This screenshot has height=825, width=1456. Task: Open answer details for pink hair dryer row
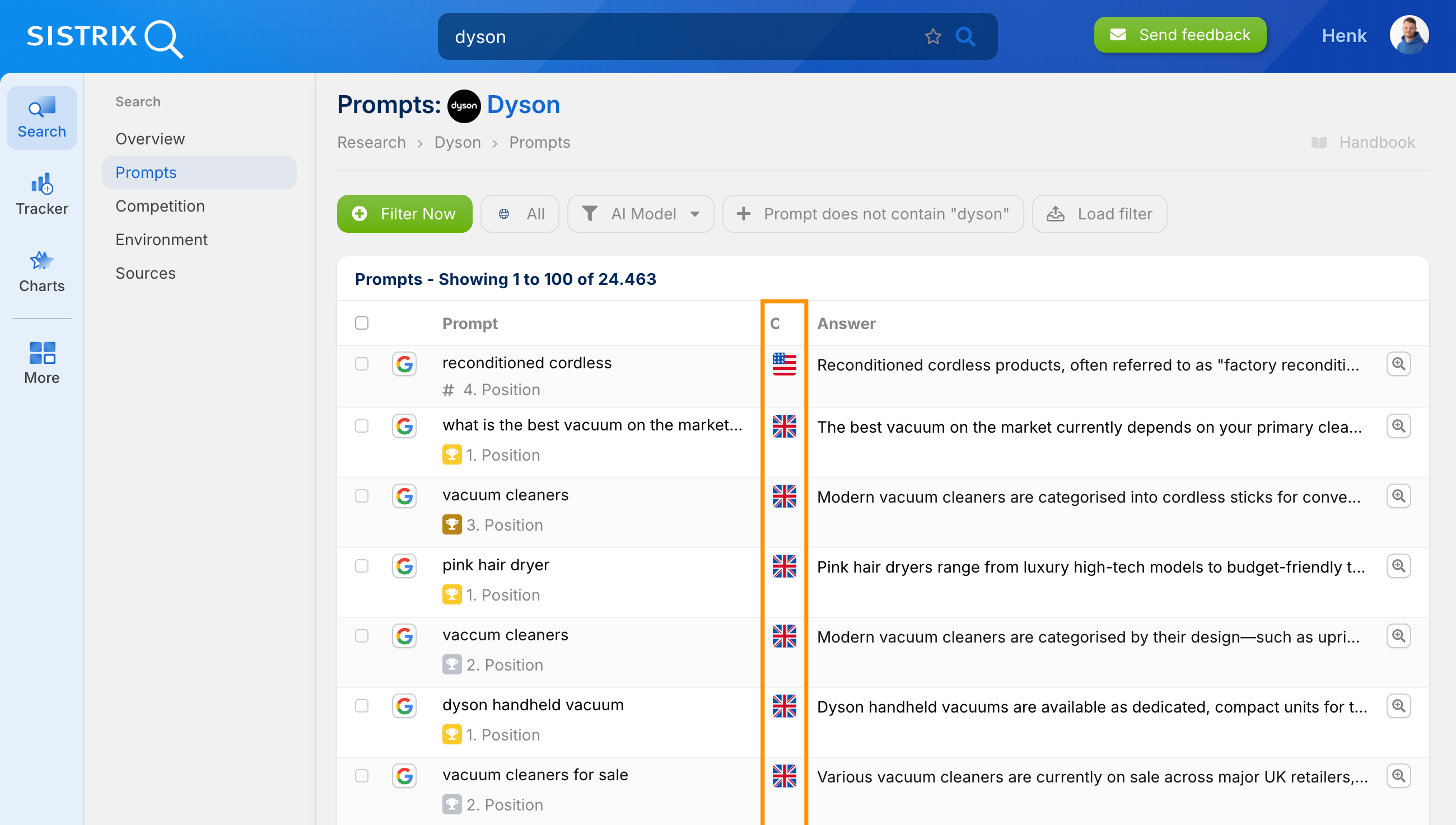(x=1398, y=566)
